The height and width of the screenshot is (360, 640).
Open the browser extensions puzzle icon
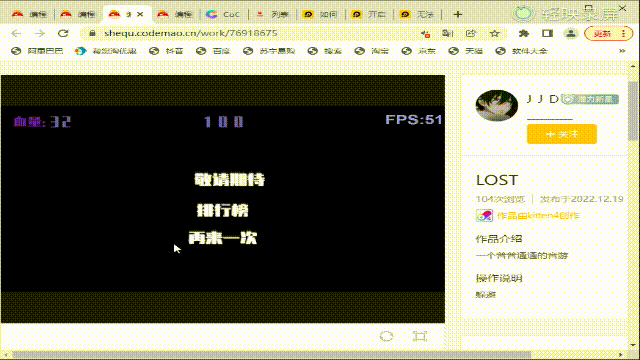pos(524,33)
